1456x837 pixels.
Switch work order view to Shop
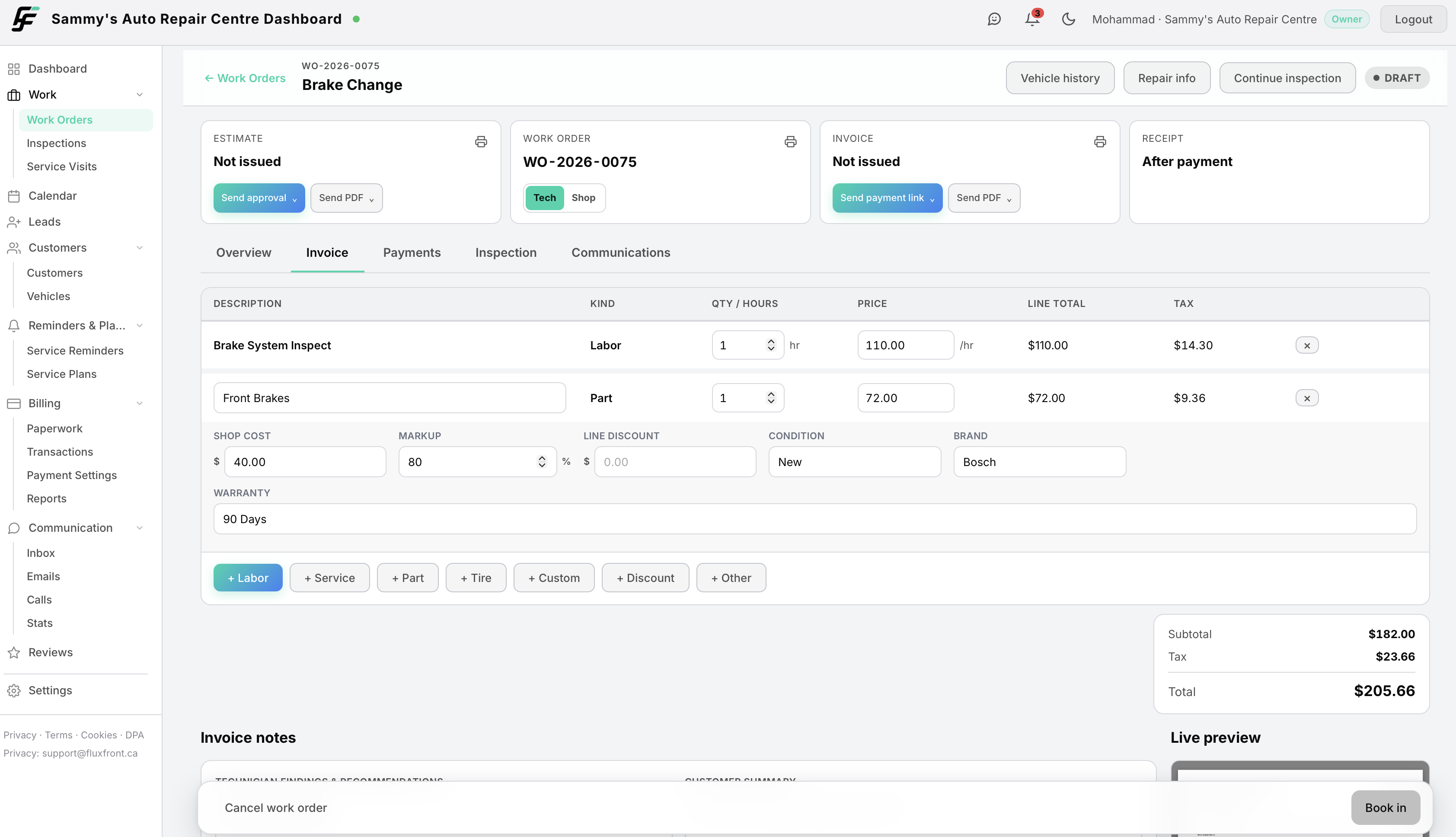coord(583,198)
